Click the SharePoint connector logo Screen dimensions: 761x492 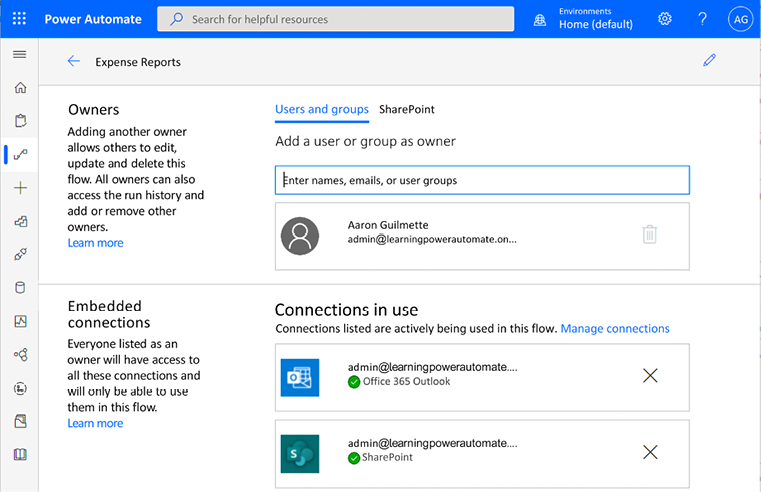tap(300, 454)
